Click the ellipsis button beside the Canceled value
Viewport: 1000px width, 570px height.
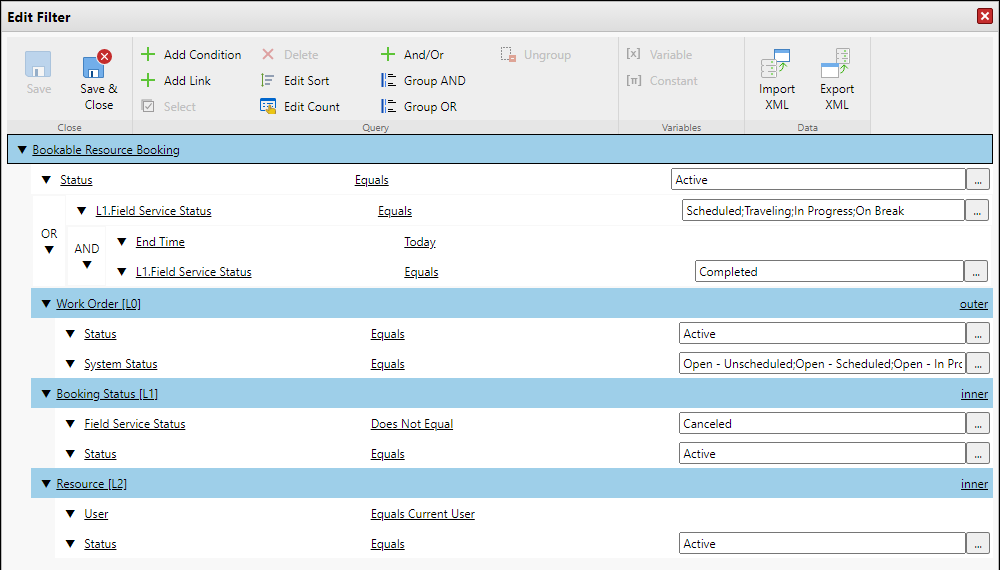coord(977,424)
